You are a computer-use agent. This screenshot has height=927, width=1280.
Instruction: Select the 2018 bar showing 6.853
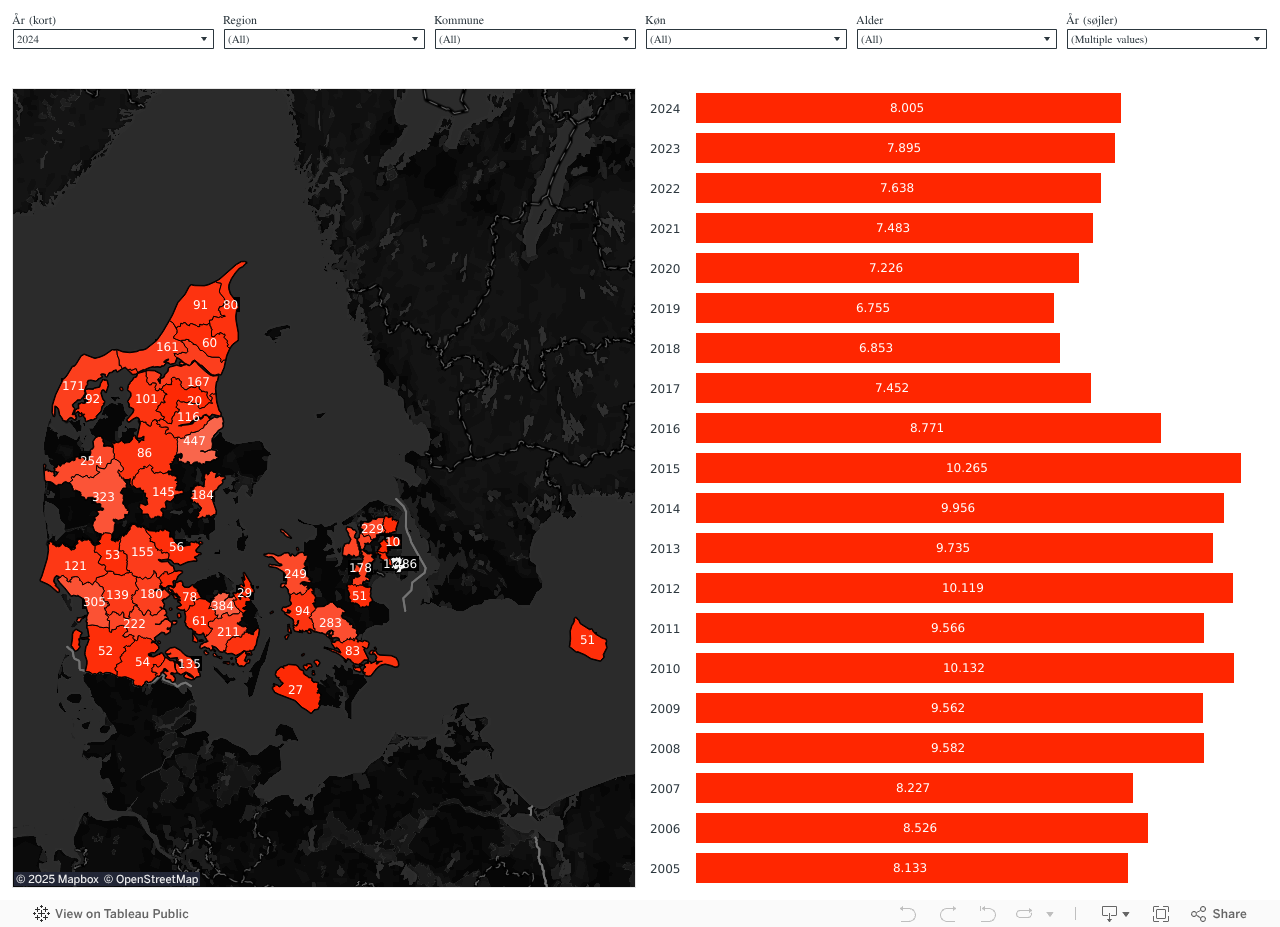point(878,348)
